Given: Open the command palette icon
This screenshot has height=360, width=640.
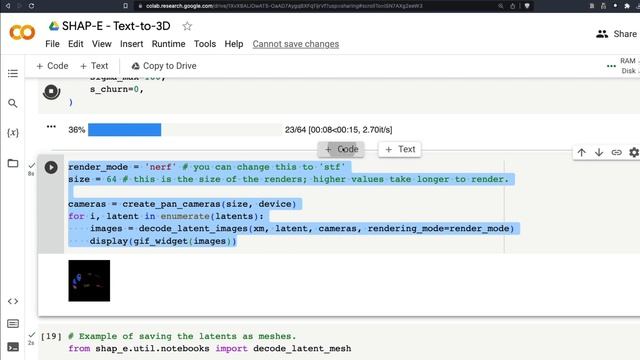Looking at the screenshot, I should click(13, 324).
